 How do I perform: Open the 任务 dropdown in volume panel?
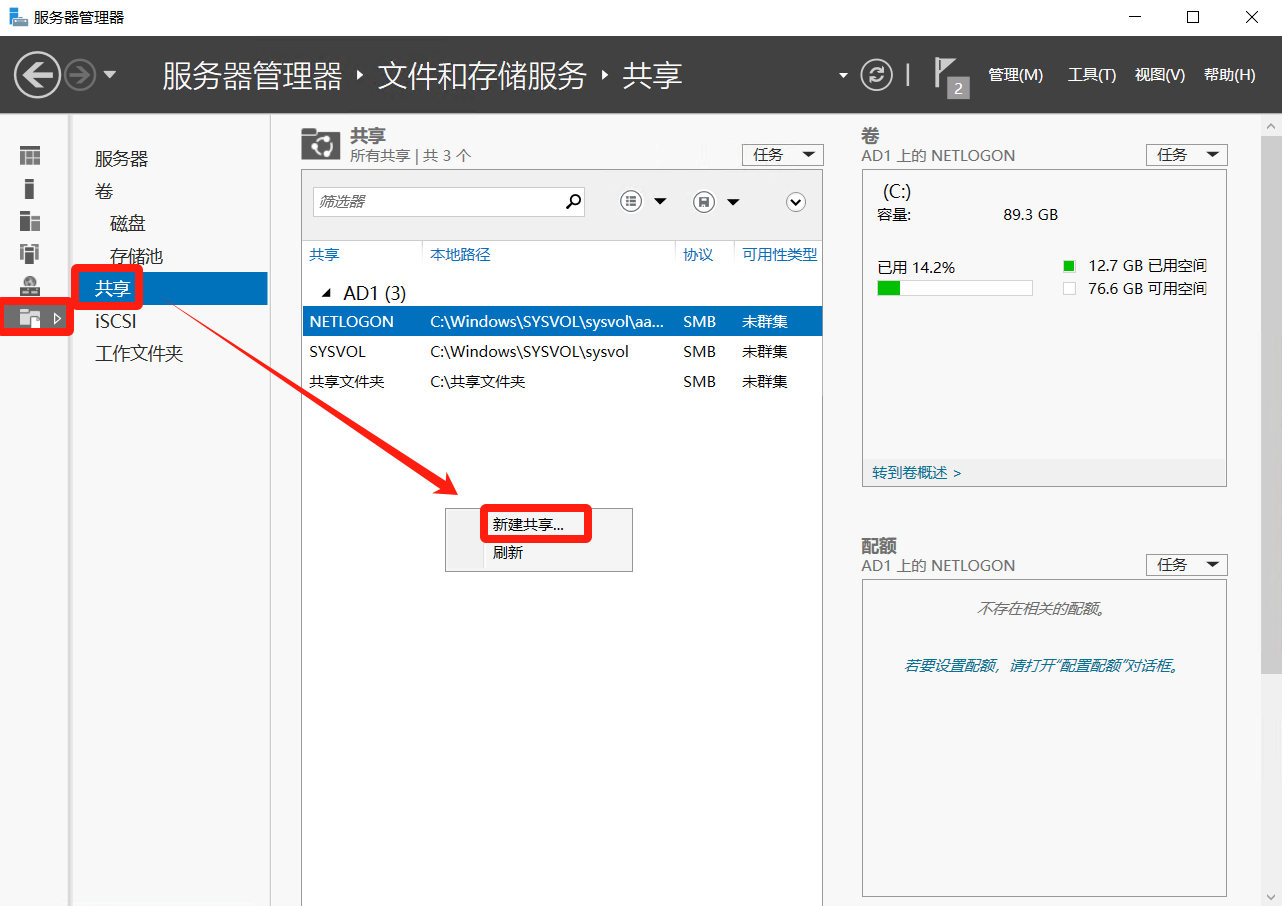click(1186, 155)
